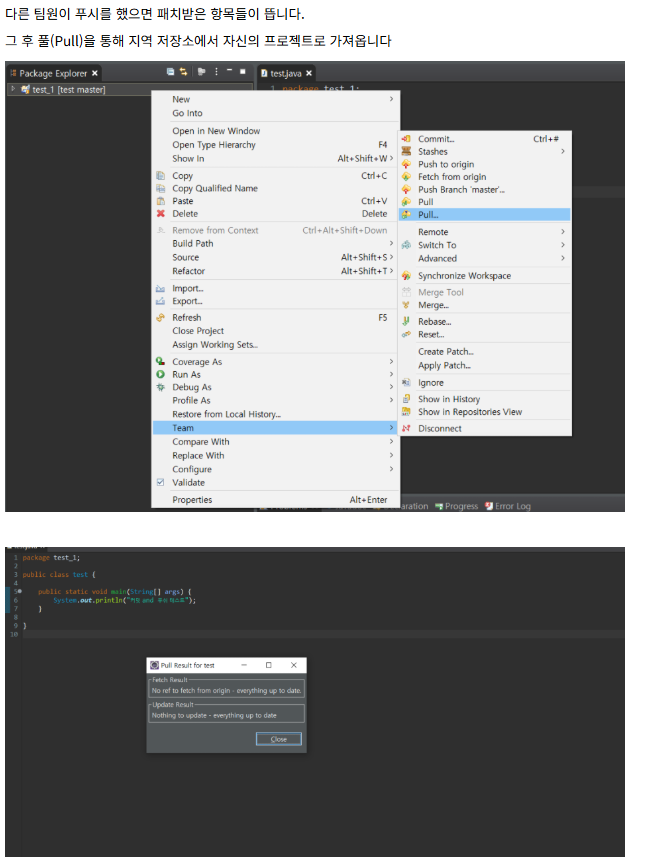This screenshot has height=865, width=662.
Task: Select the highlighted Team menu entry
Action: (275, 428)
